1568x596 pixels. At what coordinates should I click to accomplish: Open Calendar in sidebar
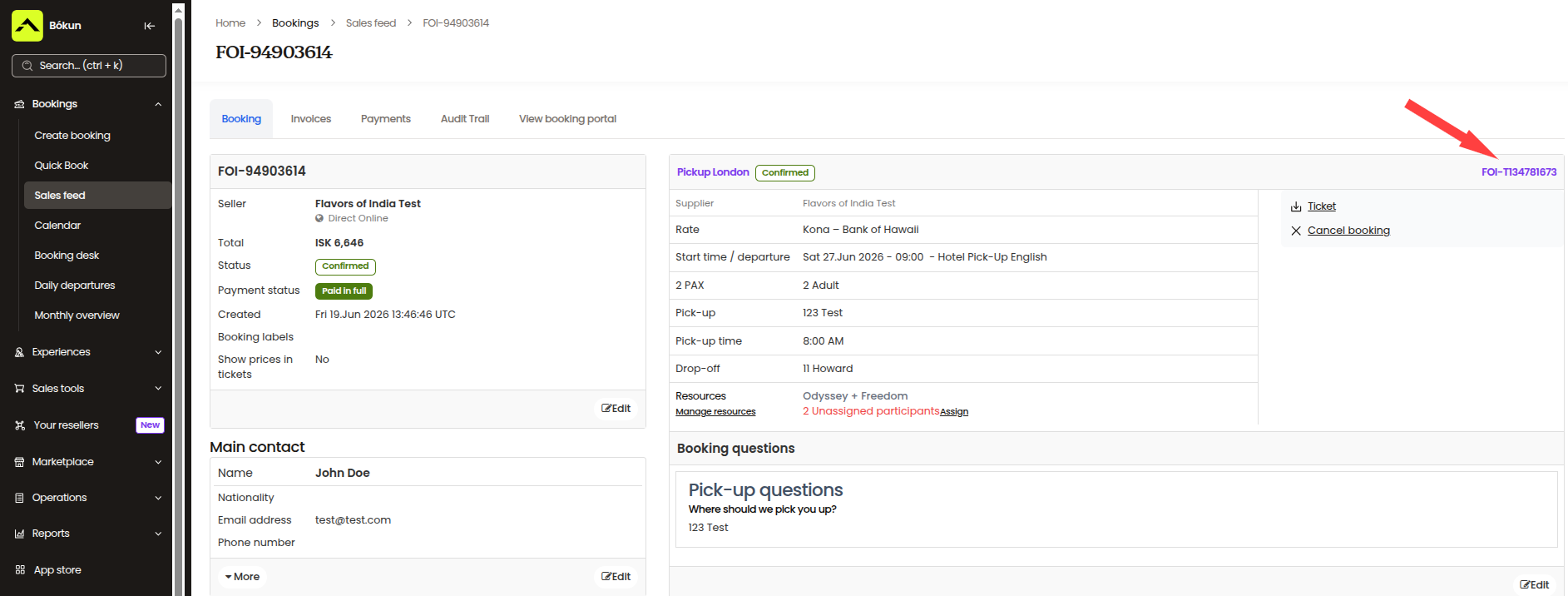point(57,226)
